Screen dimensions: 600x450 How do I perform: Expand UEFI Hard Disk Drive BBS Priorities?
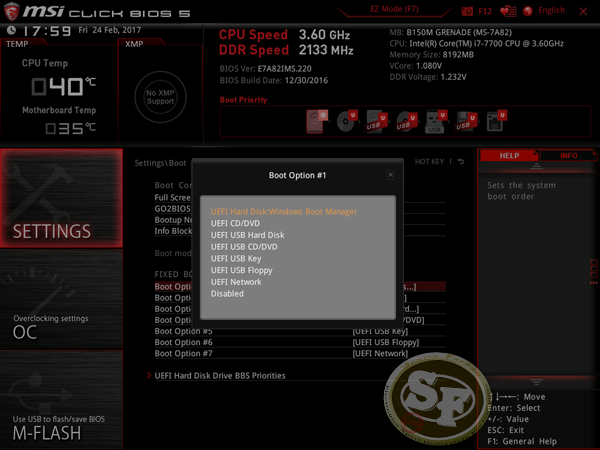220,376
